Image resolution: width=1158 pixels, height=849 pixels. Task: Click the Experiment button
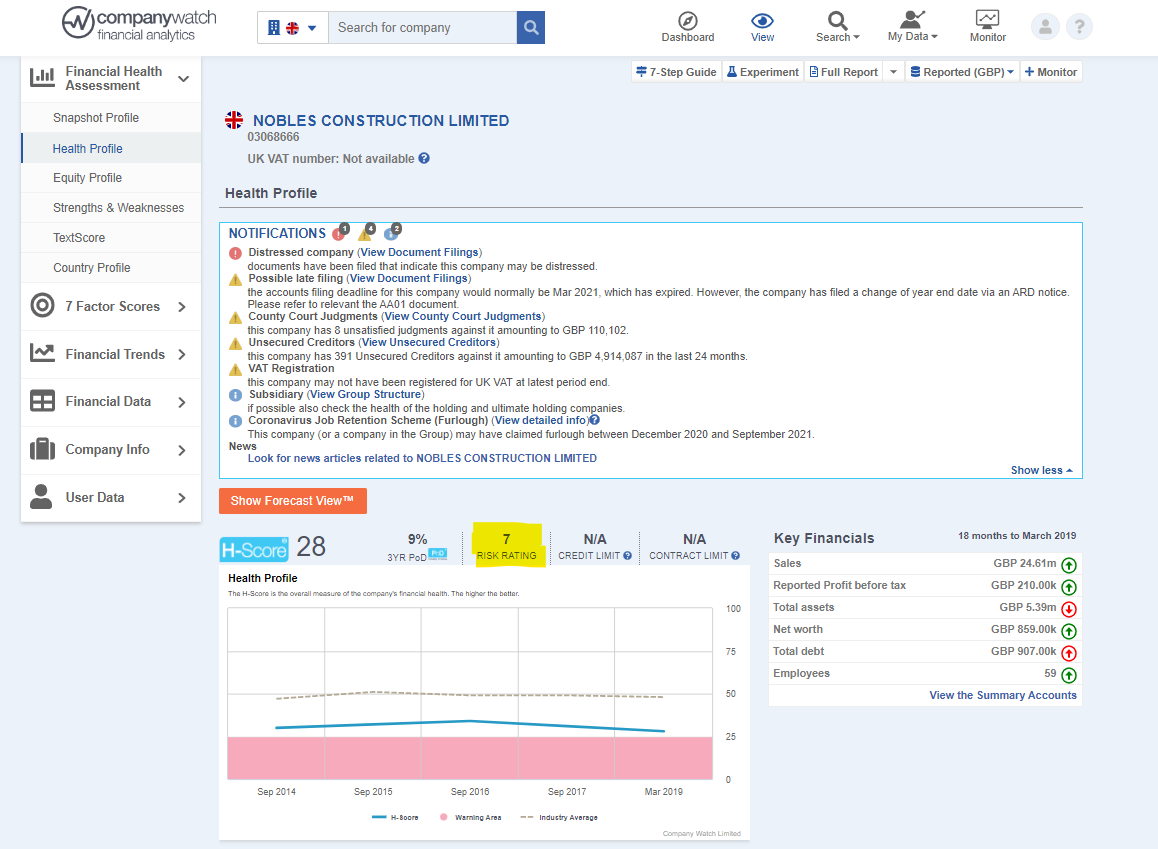(x=762, y=72)
